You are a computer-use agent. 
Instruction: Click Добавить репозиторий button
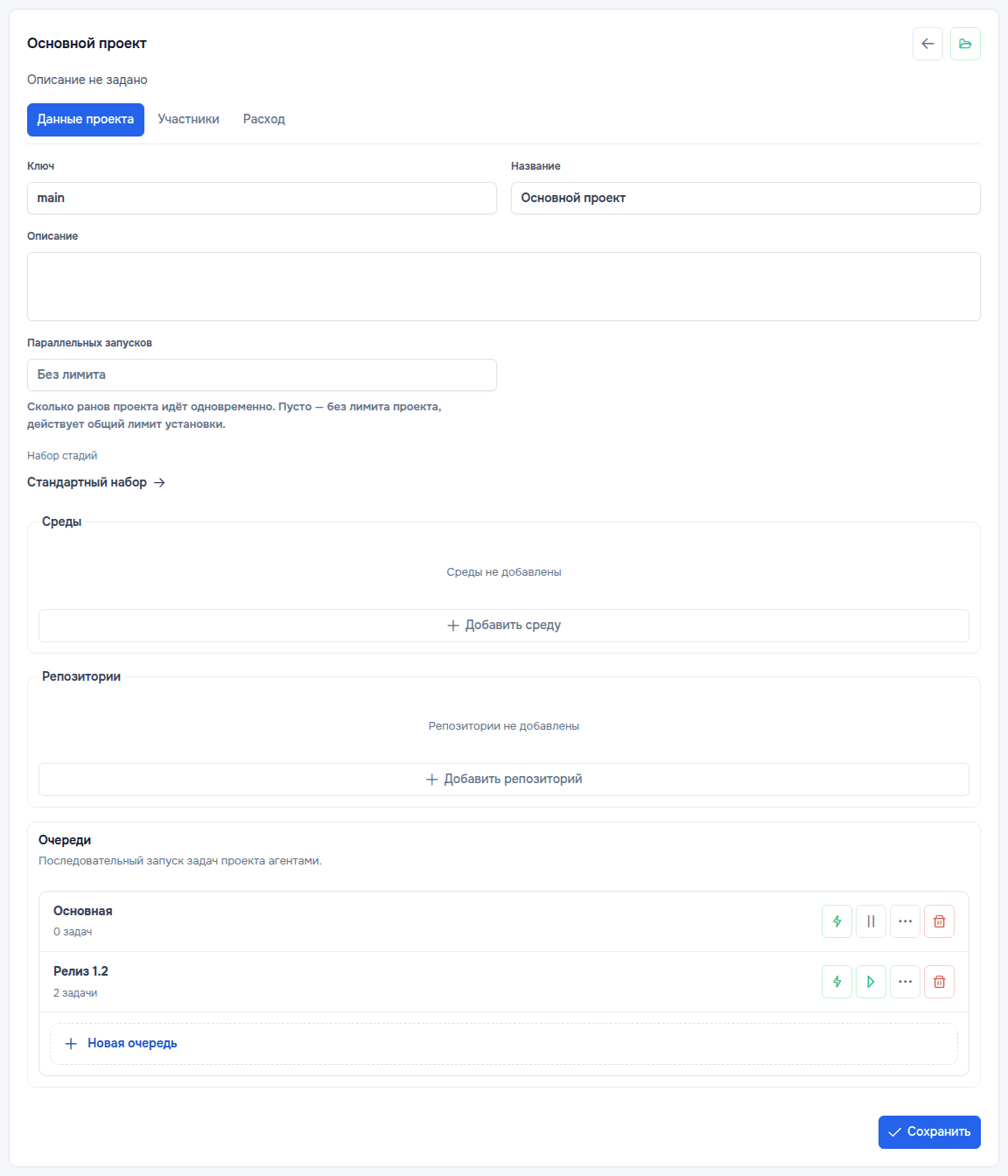click(504, 780)
